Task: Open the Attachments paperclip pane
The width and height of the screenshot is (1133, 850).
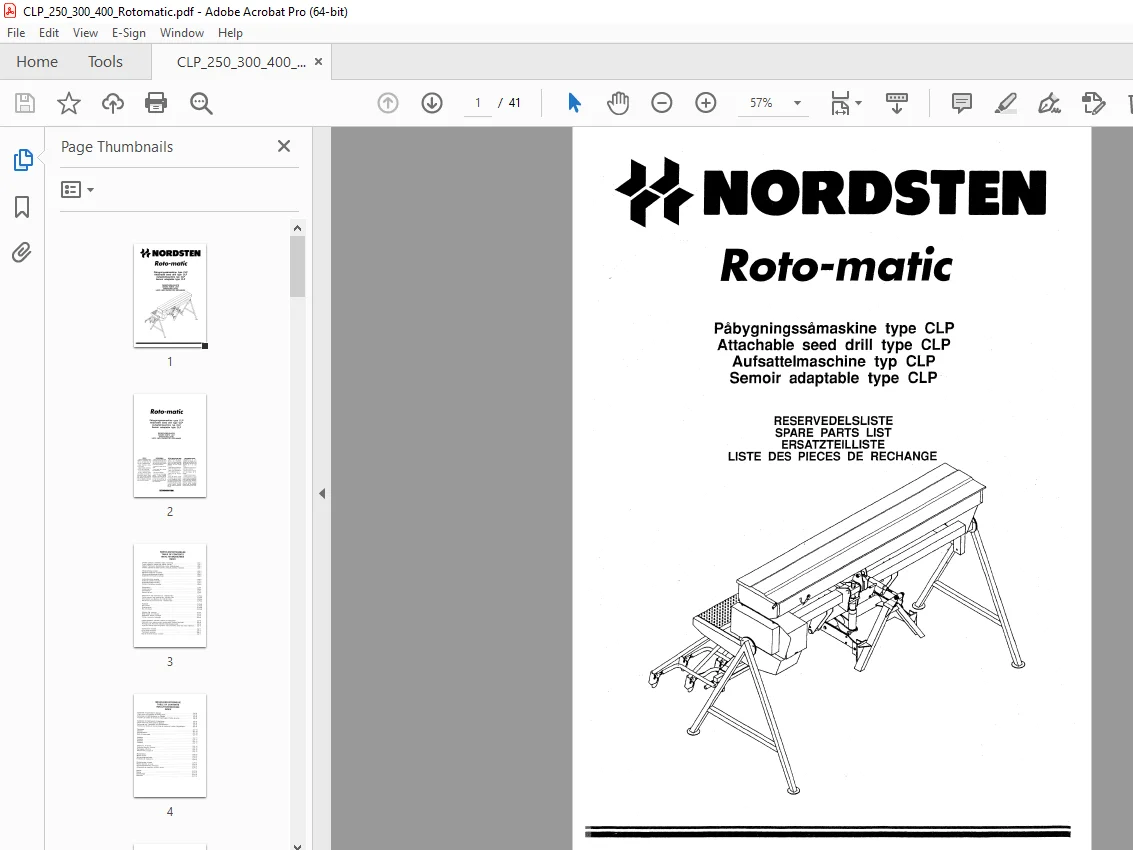Action: tap(22, 253)
